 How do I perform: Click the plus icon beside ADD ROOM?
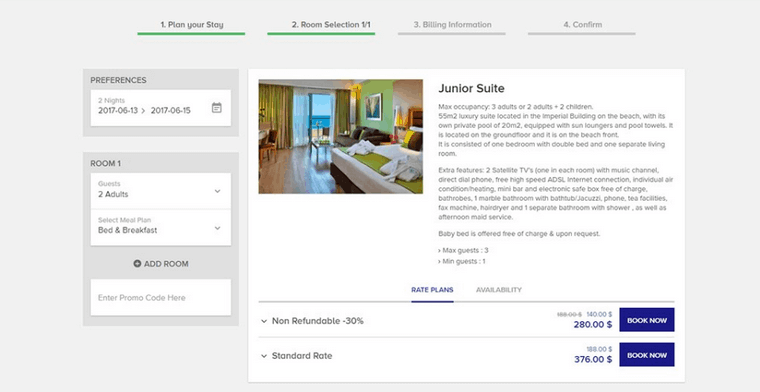point(137,264)
